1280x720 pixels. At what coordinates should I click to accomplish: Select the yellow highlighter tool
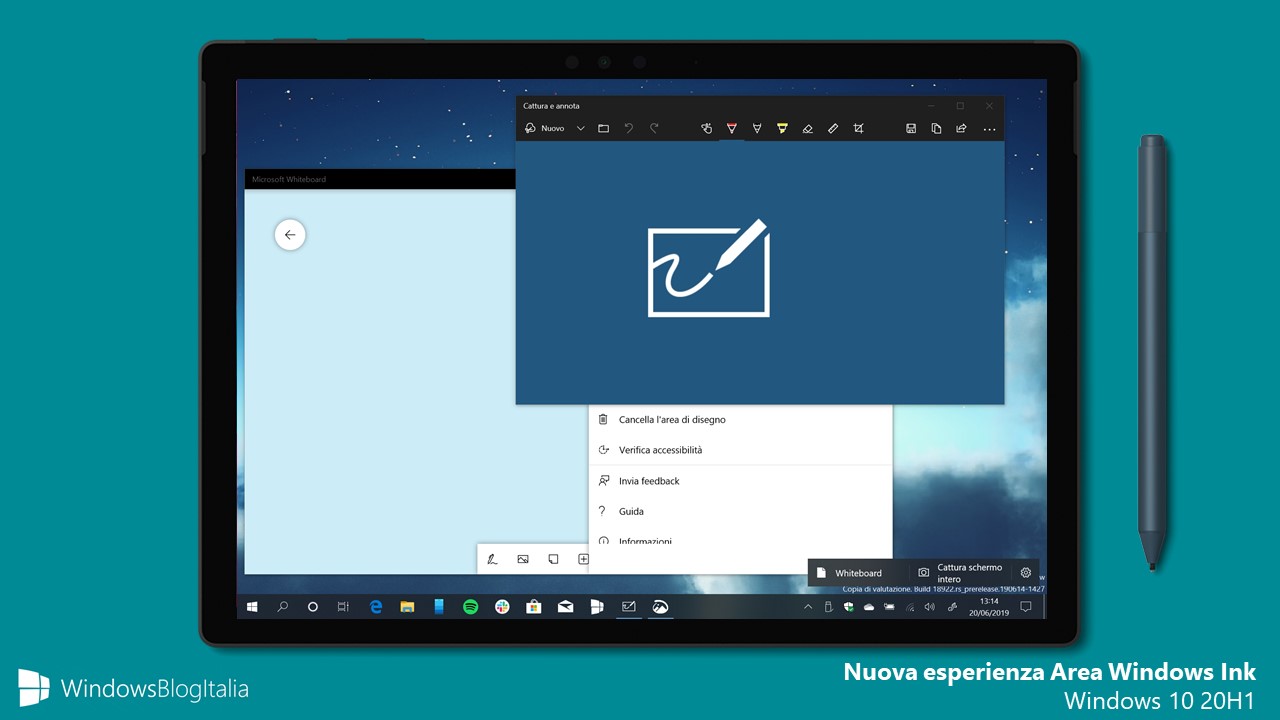pyautogui.click(x=782, y=128)
